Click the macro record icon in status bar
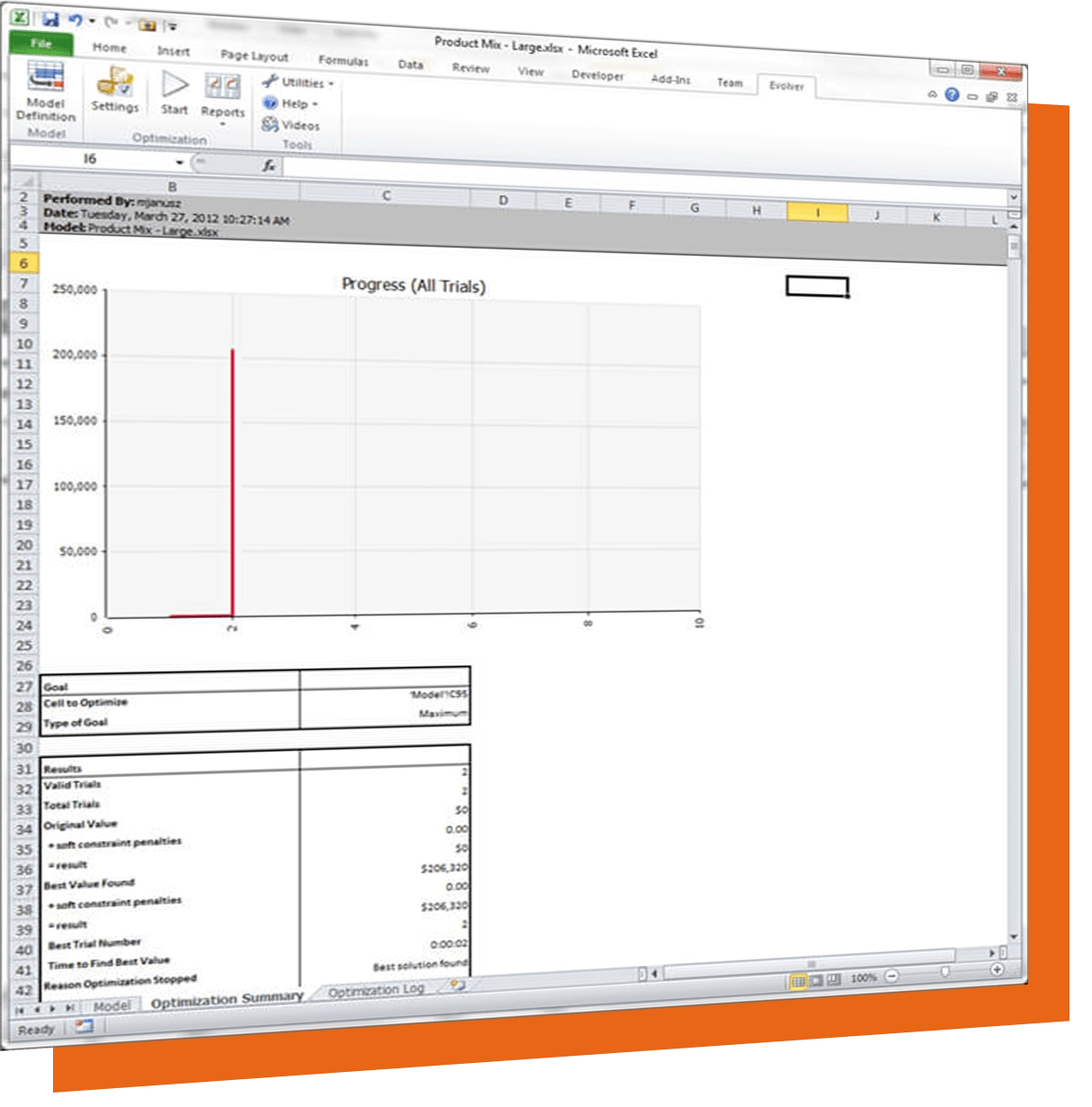1092x1107 pixels. coord(84,1026)
